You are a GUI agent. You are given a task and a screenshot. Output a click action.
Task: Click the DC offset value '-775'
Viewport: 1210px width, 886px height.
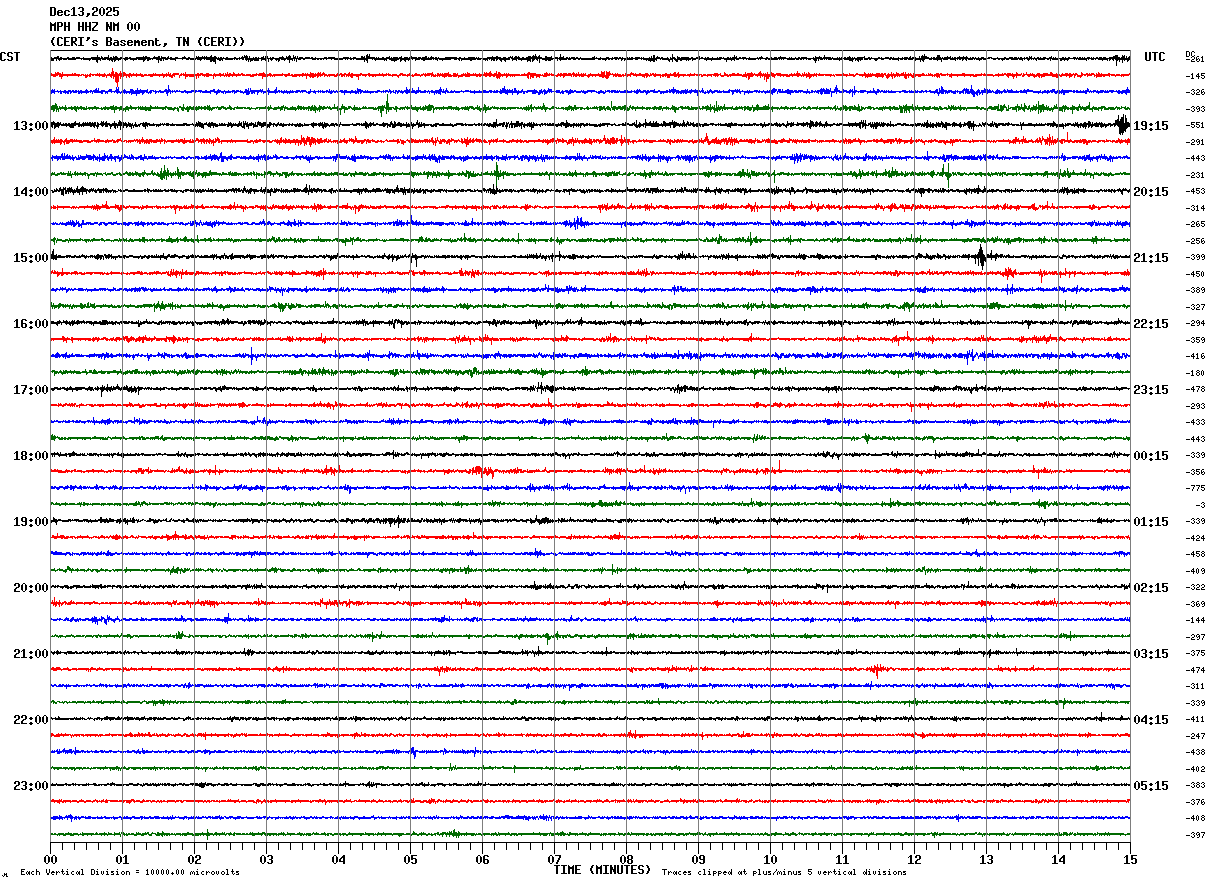1195,489
